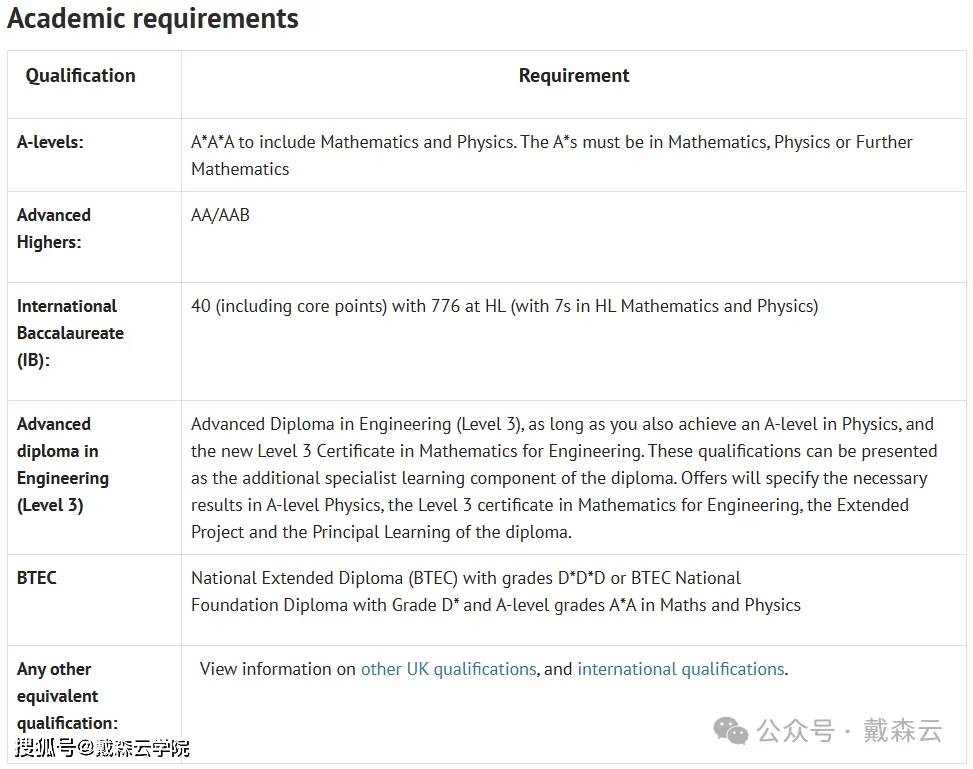The width and height of the screenshot is (973, 769).
Task: Click the AA/AAB requirement text
Action: 220,215
